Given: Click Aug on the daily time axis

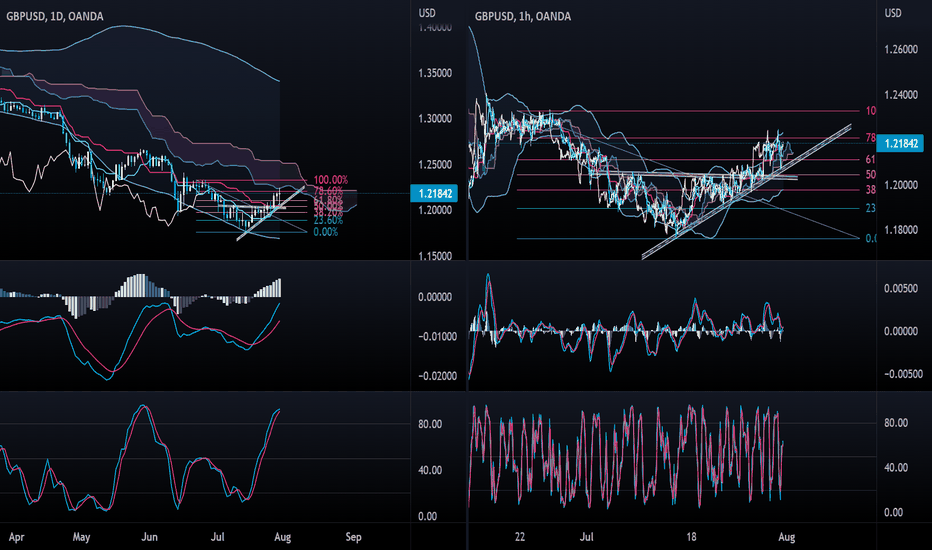Looking at the screenshot, I should coord(282,537).
